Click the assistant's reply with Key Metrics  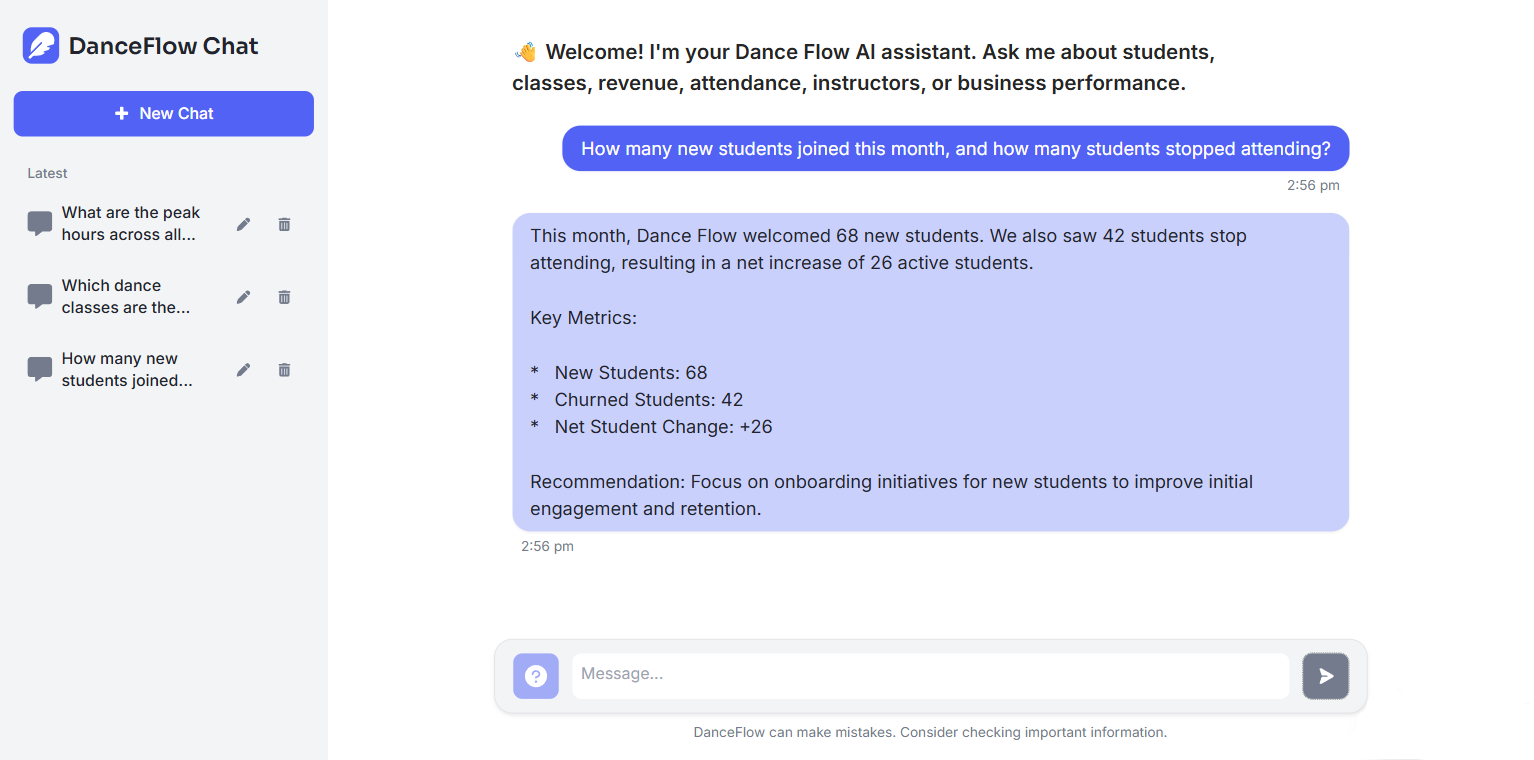[x=931, y=372]
